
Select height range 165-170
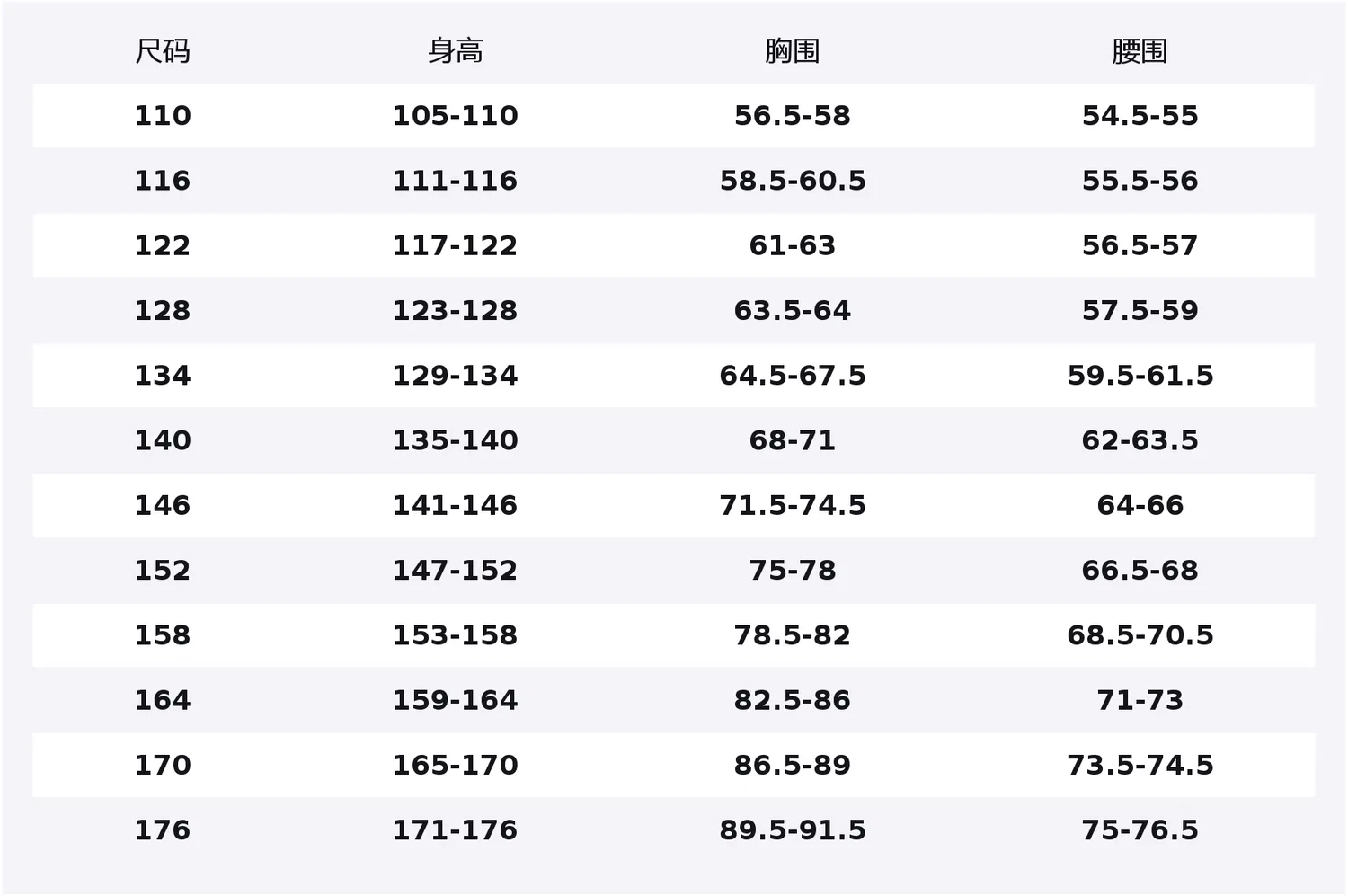click(455, 765)
